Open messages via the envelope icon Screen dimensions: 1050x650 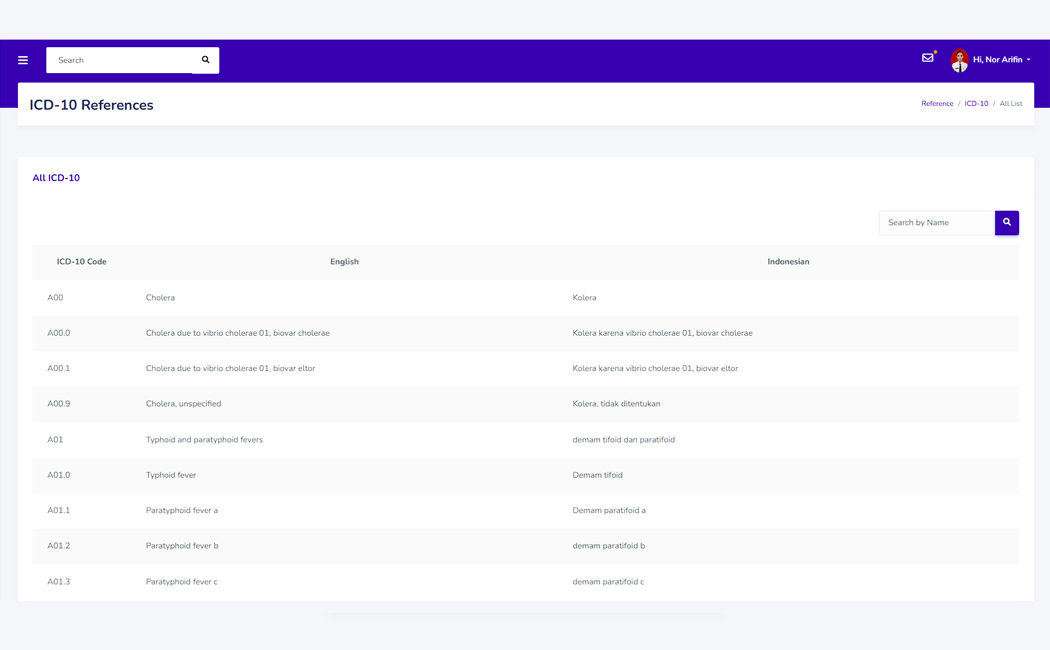926,59
